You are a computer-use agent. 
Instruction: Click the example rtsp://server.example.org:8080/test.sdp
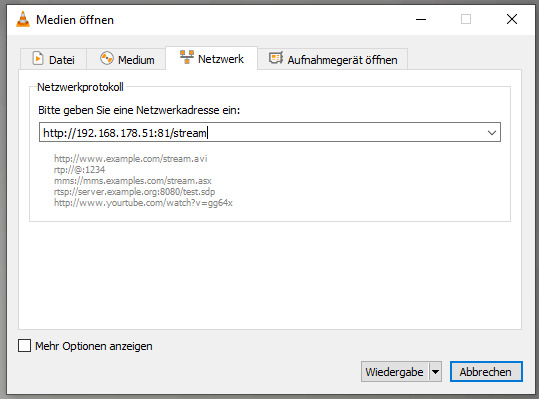[x=134, y=192]
